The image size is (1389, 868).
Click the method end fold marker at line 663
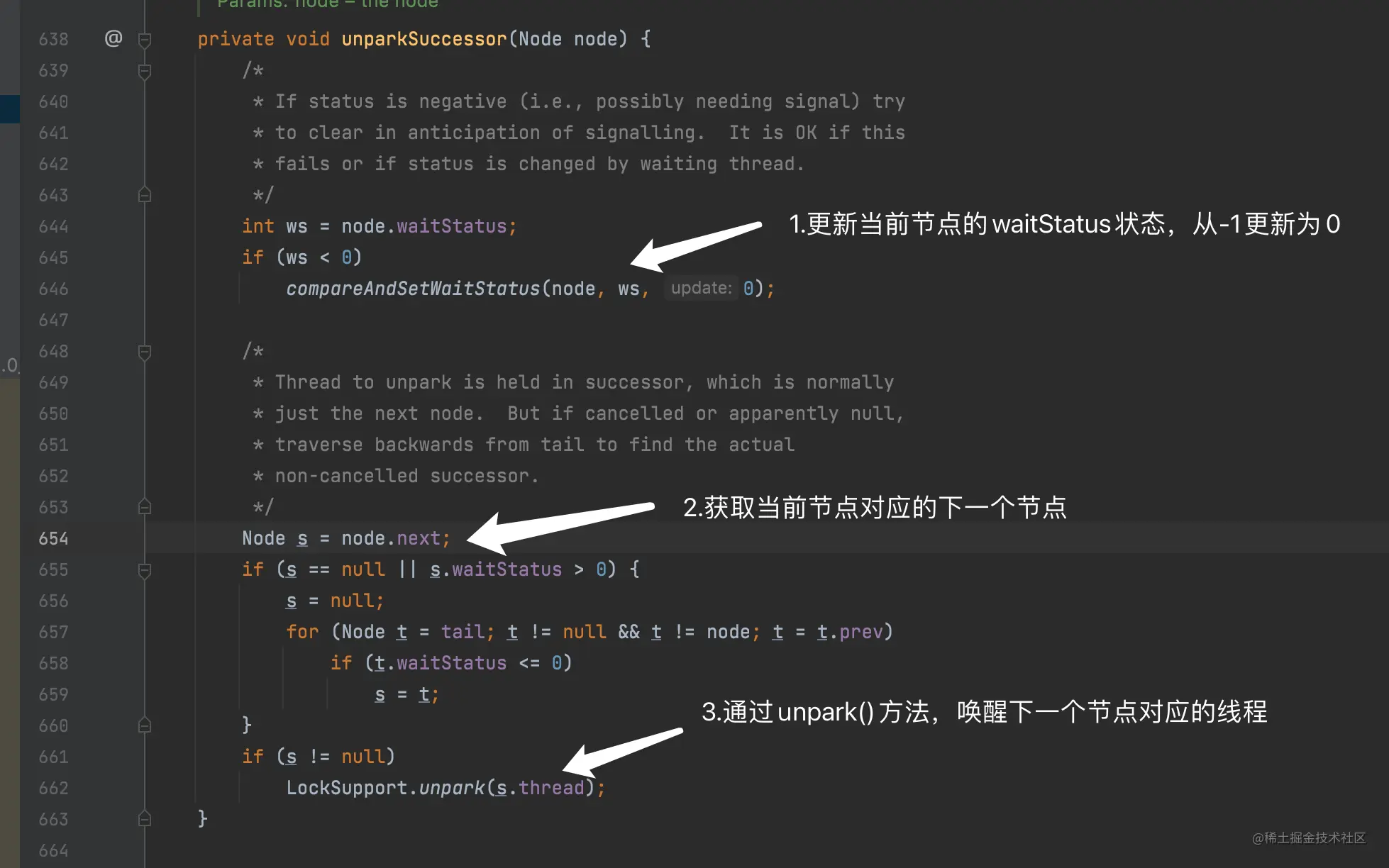point(145,819)
